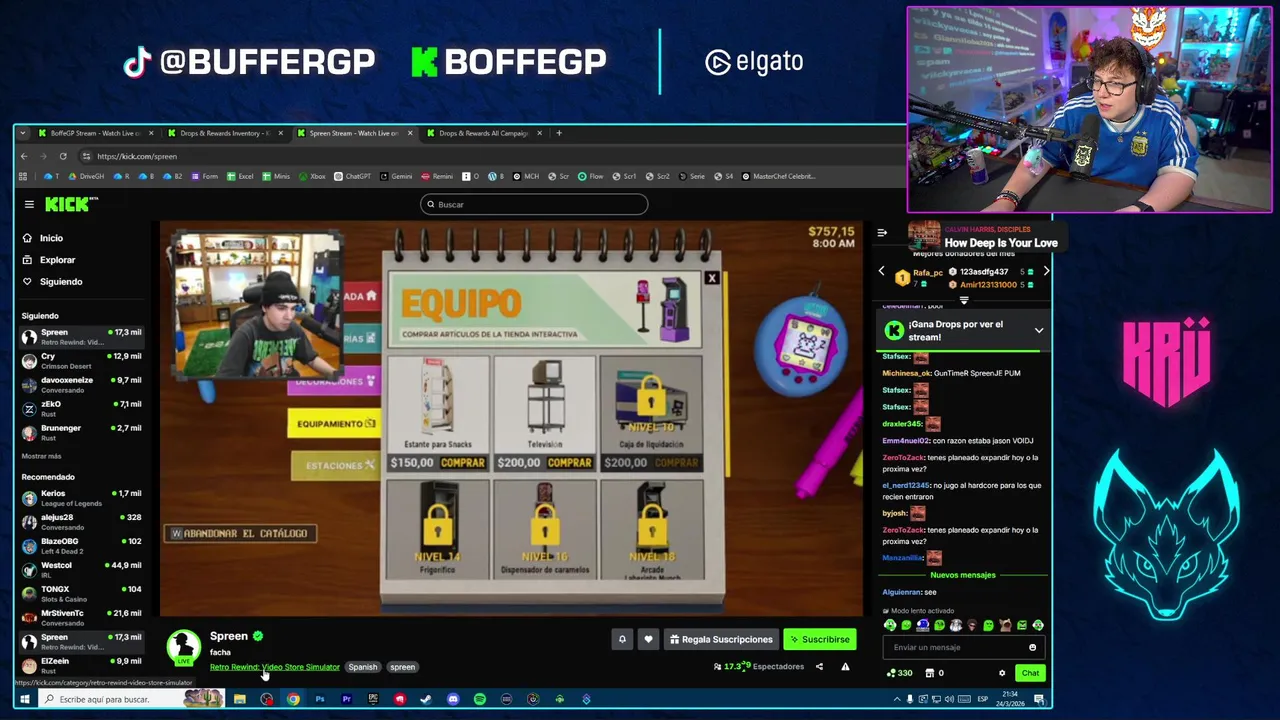Open Kerios recommended channel
The height and width of the screenshot is (720, 1280).
tap(82, 498)
